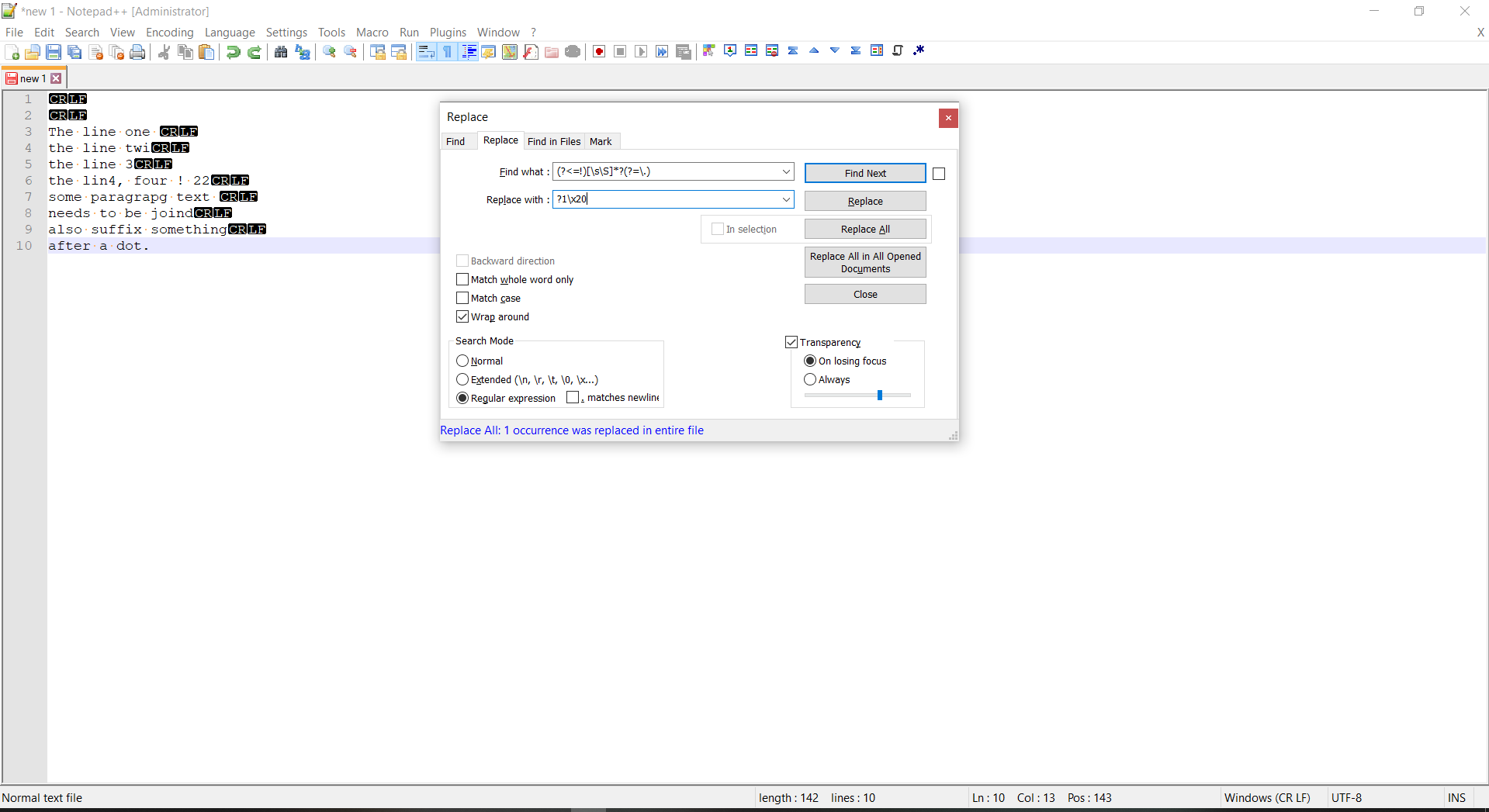Redo the action using the toolbar icon
This screenshot has height=812, width=1489.
pyautogui.click(x=254, y=52)
